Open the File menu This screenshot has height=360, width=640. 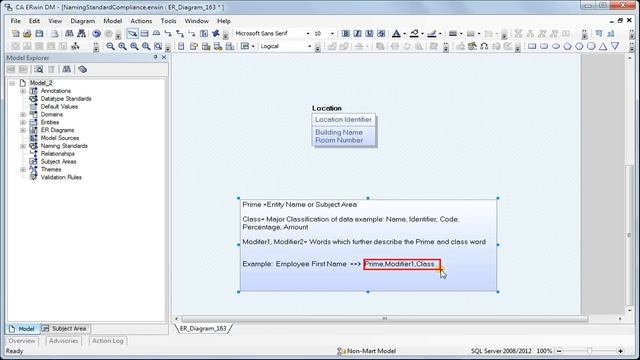[x=16, y=21]
